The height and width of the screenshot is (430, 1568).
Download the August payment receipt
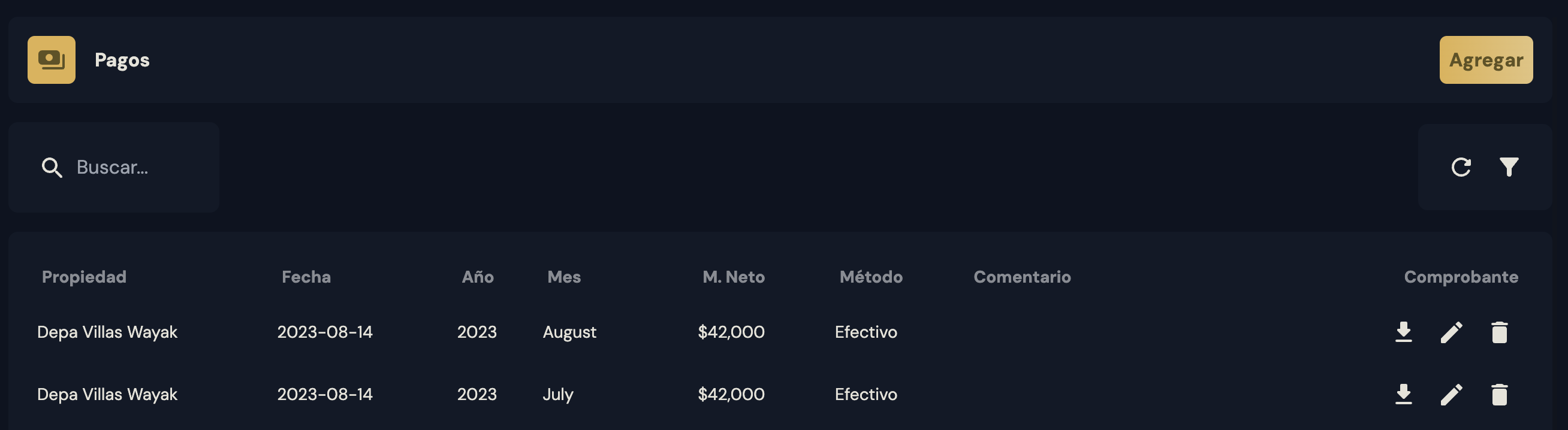[x=1403, y=332]
